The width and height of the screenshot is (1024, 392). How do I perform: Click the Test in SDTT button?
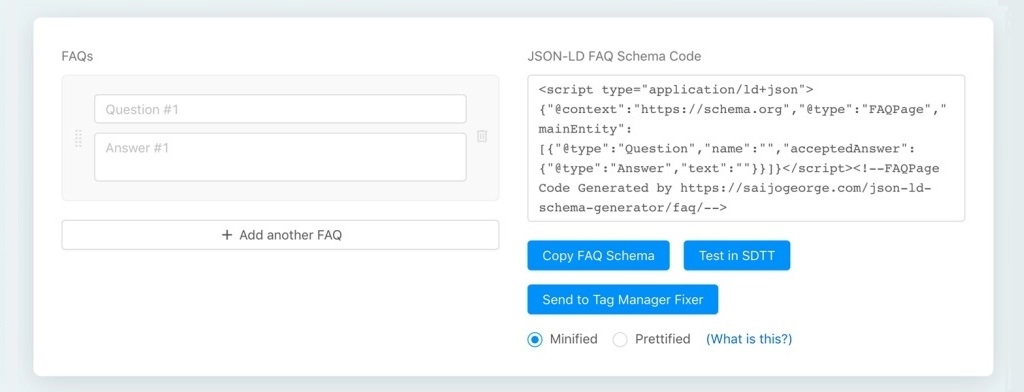[737, 255]
